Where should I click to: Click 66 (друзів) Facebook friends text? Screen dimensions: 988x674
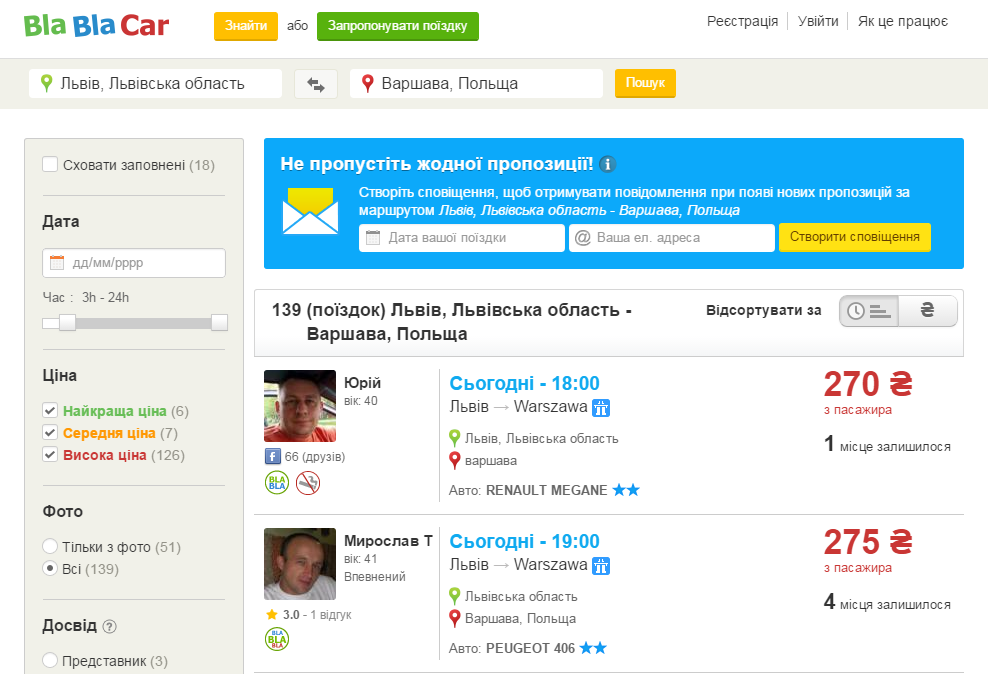315,457
